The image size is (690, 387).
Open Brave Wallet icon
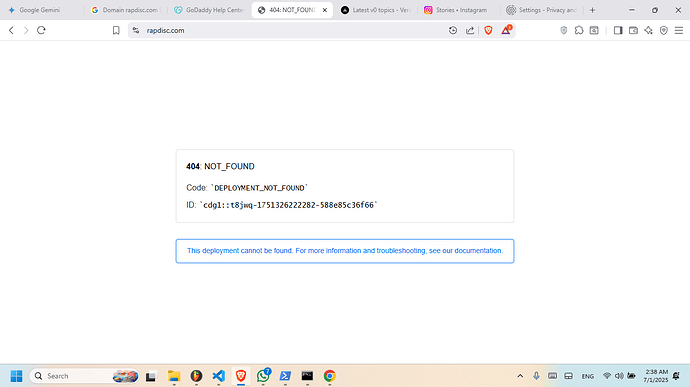[633, 30]
